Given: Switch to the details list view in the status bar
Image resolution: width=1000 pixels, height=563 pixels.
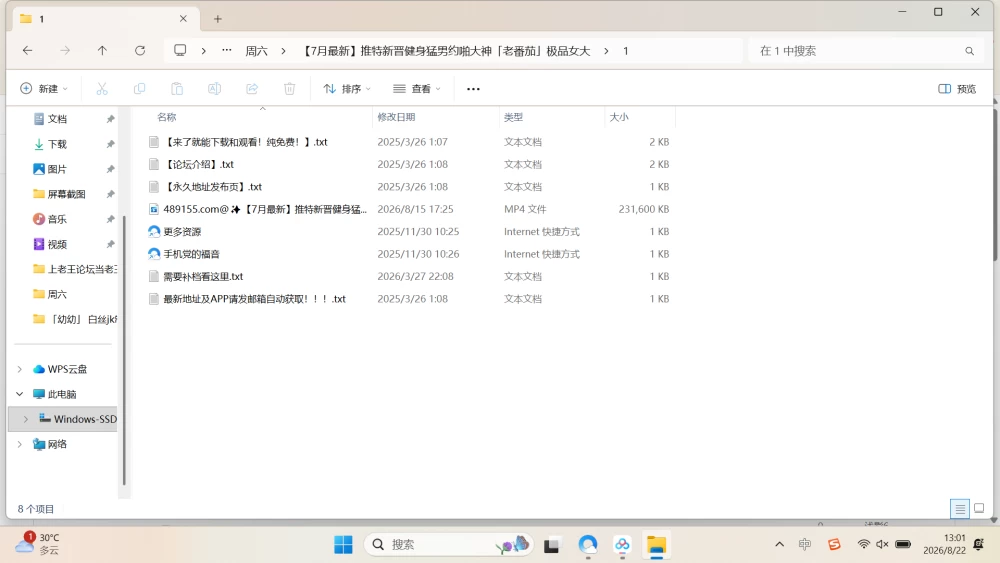Looking at the screenshot, I should (x=960, y=508).
